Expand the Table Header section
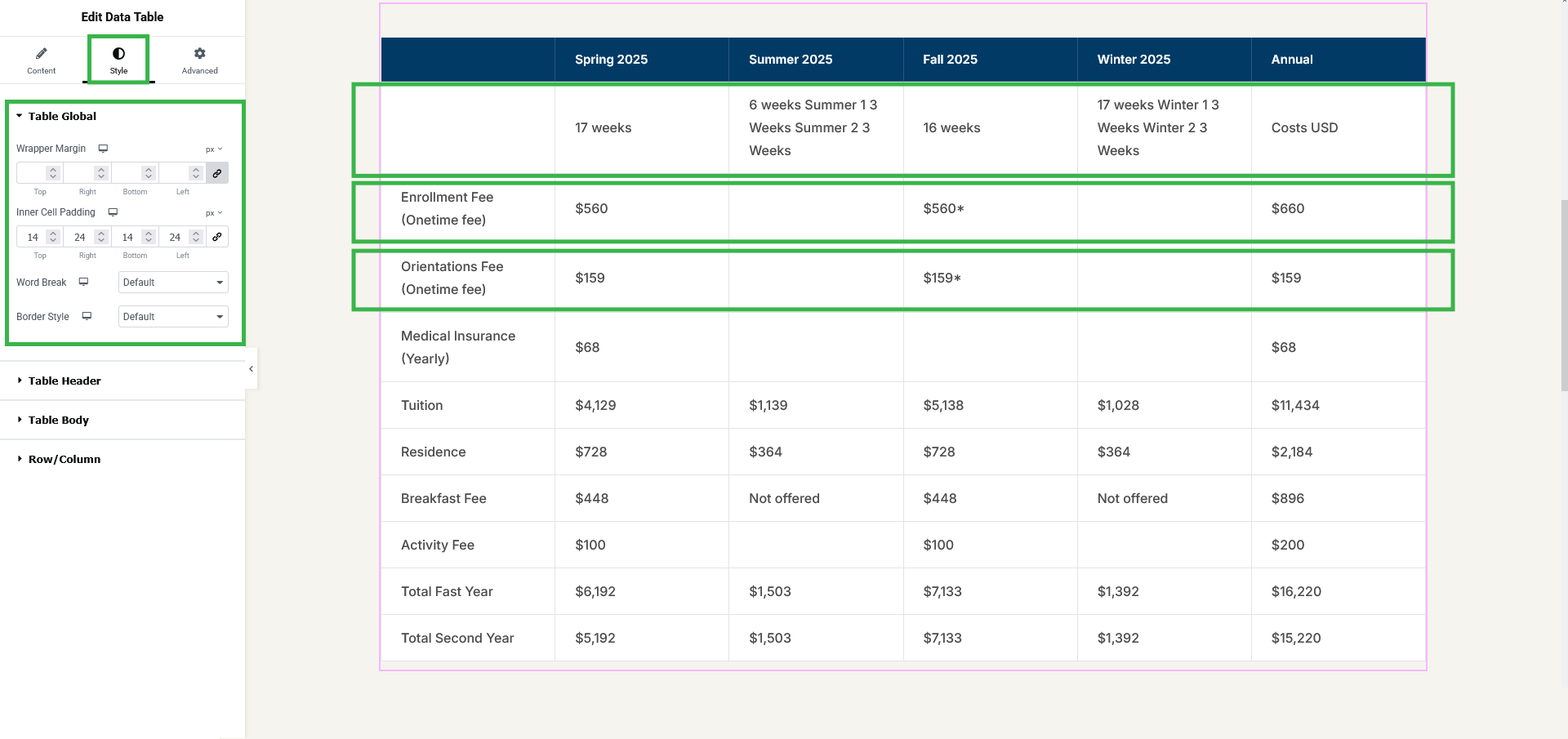1568x739 pixels. tap(65, 381)
